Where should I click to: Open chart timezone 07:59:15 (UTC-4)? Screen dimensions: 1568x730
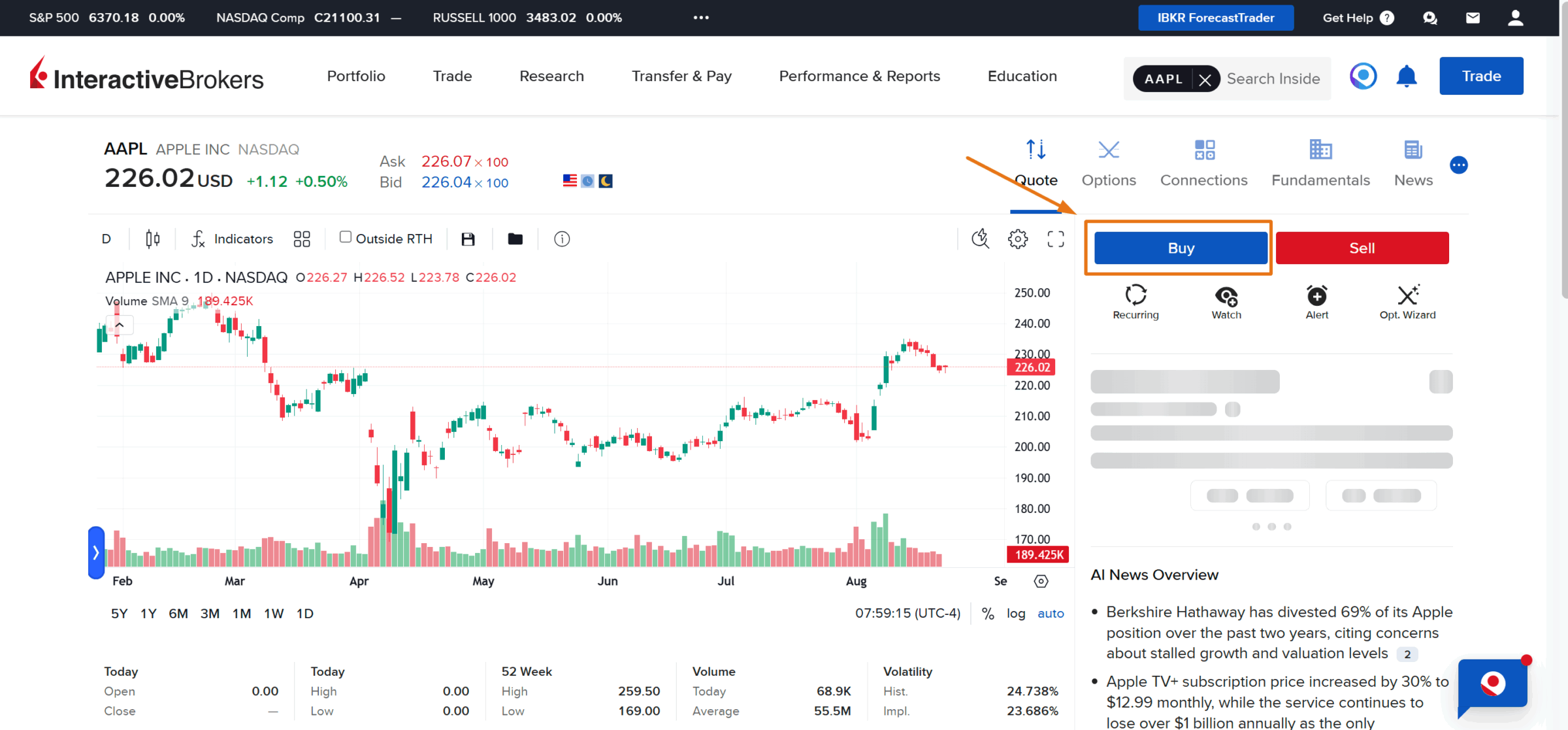point(907,614)
